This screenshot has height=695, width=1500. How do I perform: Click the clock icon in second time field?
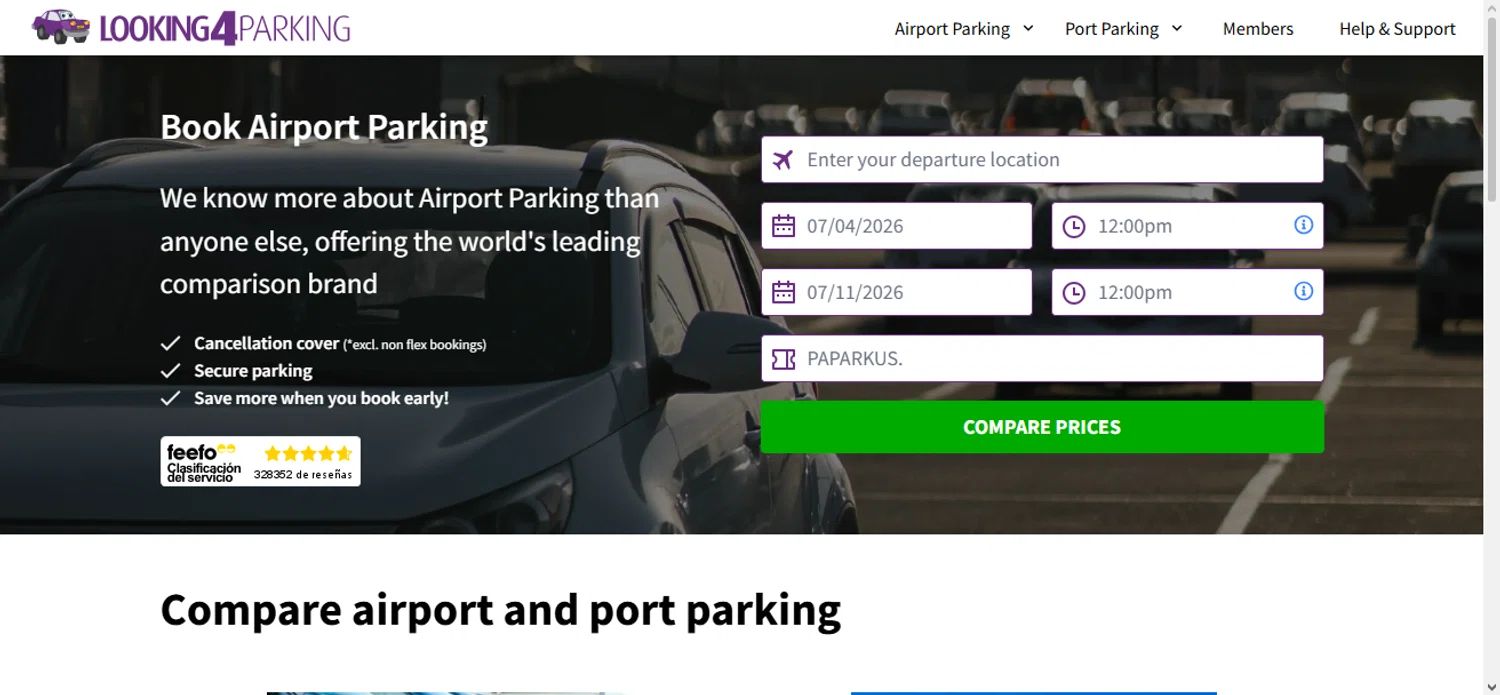tap(1073, 293)
